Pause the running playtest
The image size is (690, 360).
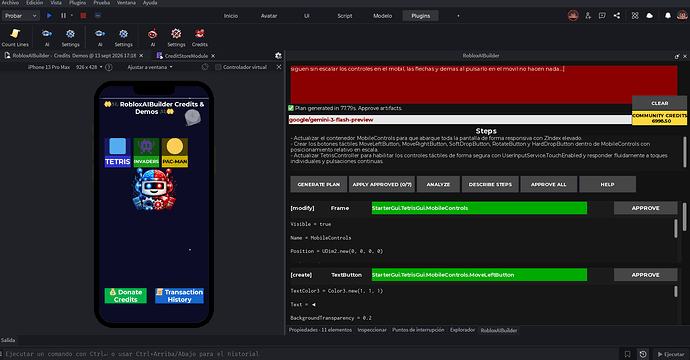pos(63,15)
